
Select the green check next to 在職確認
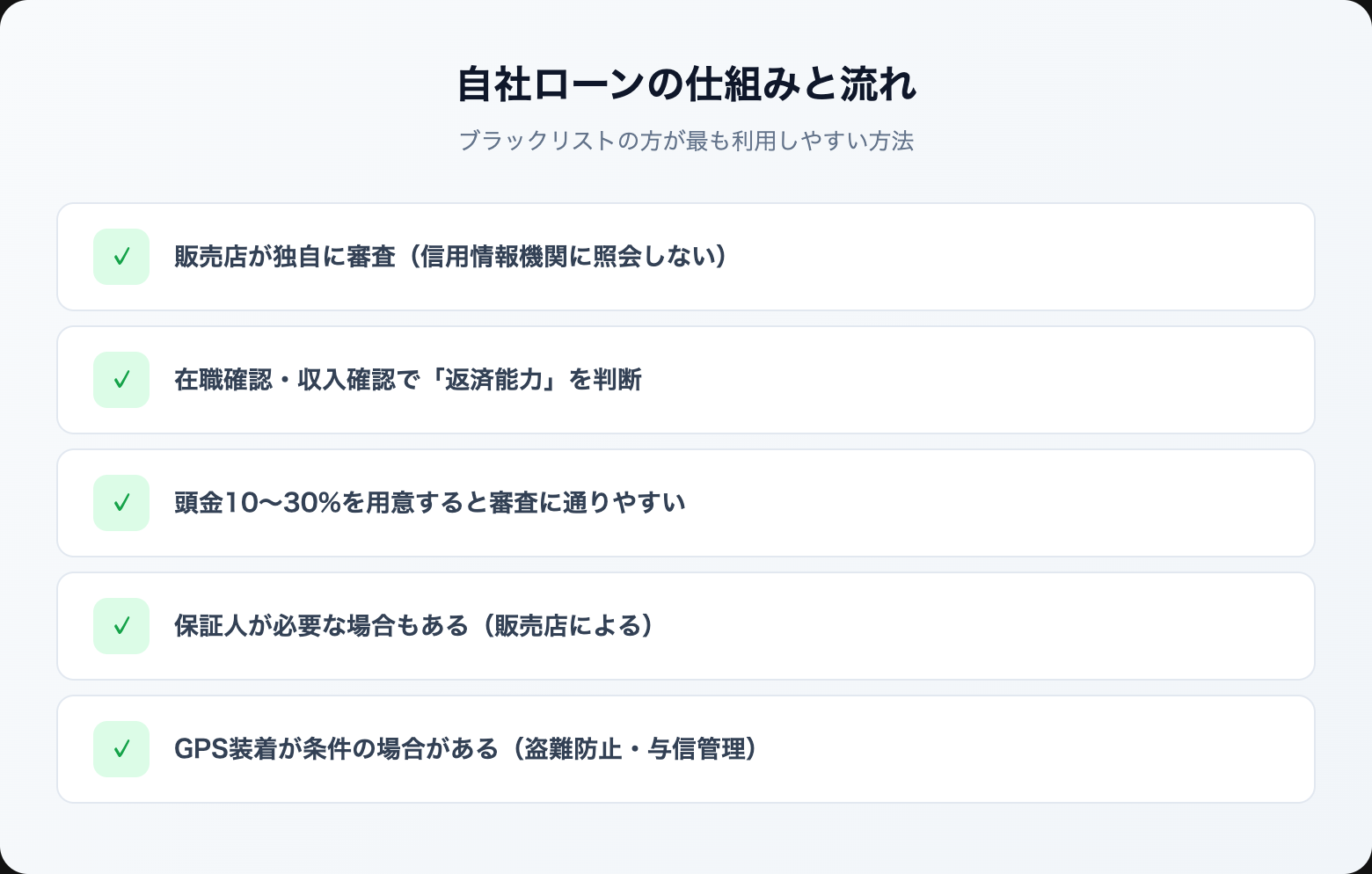tap(121, 380)
